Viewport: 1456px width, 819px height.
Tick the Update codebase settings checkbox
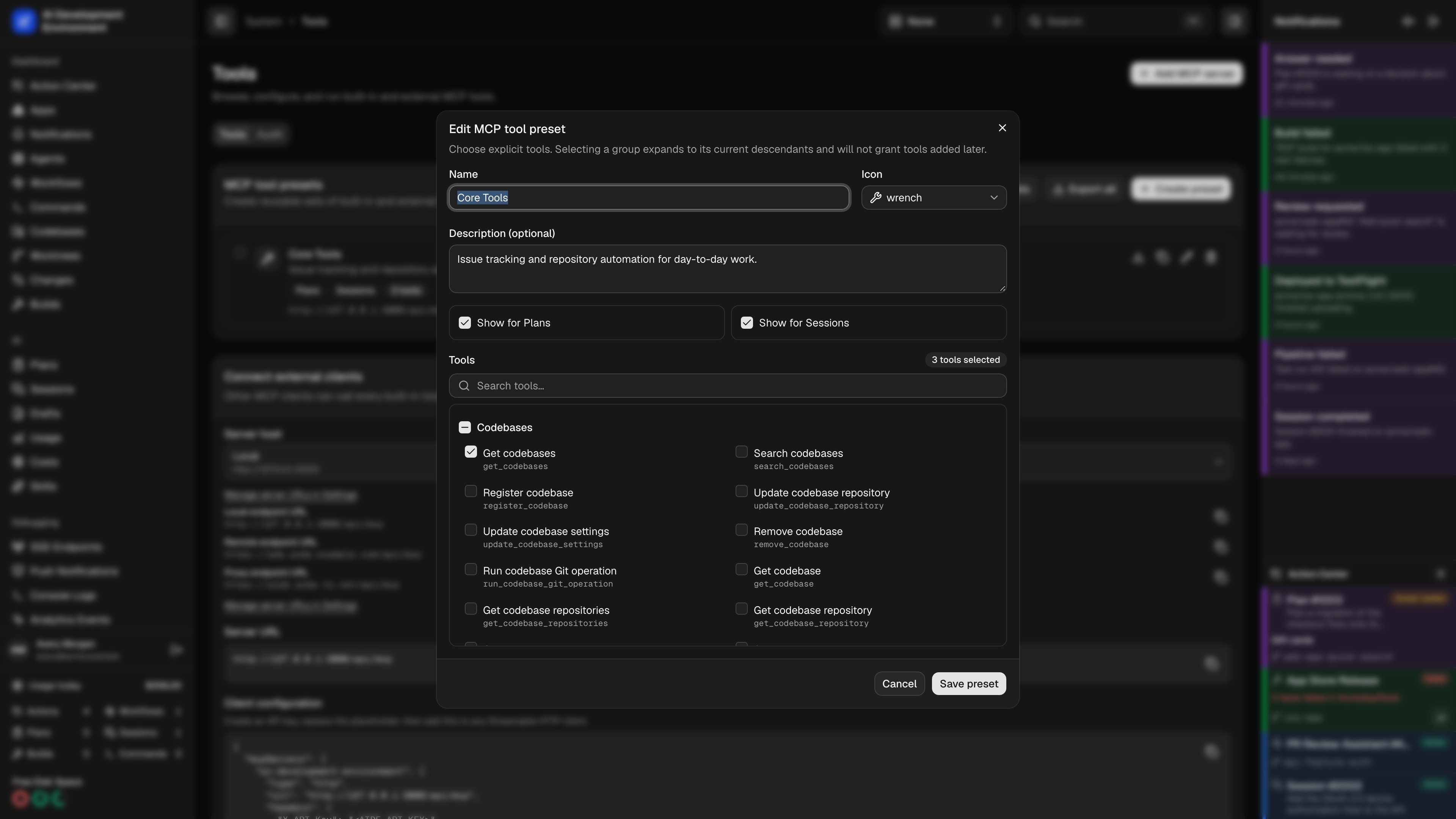[x=471, y=530]
